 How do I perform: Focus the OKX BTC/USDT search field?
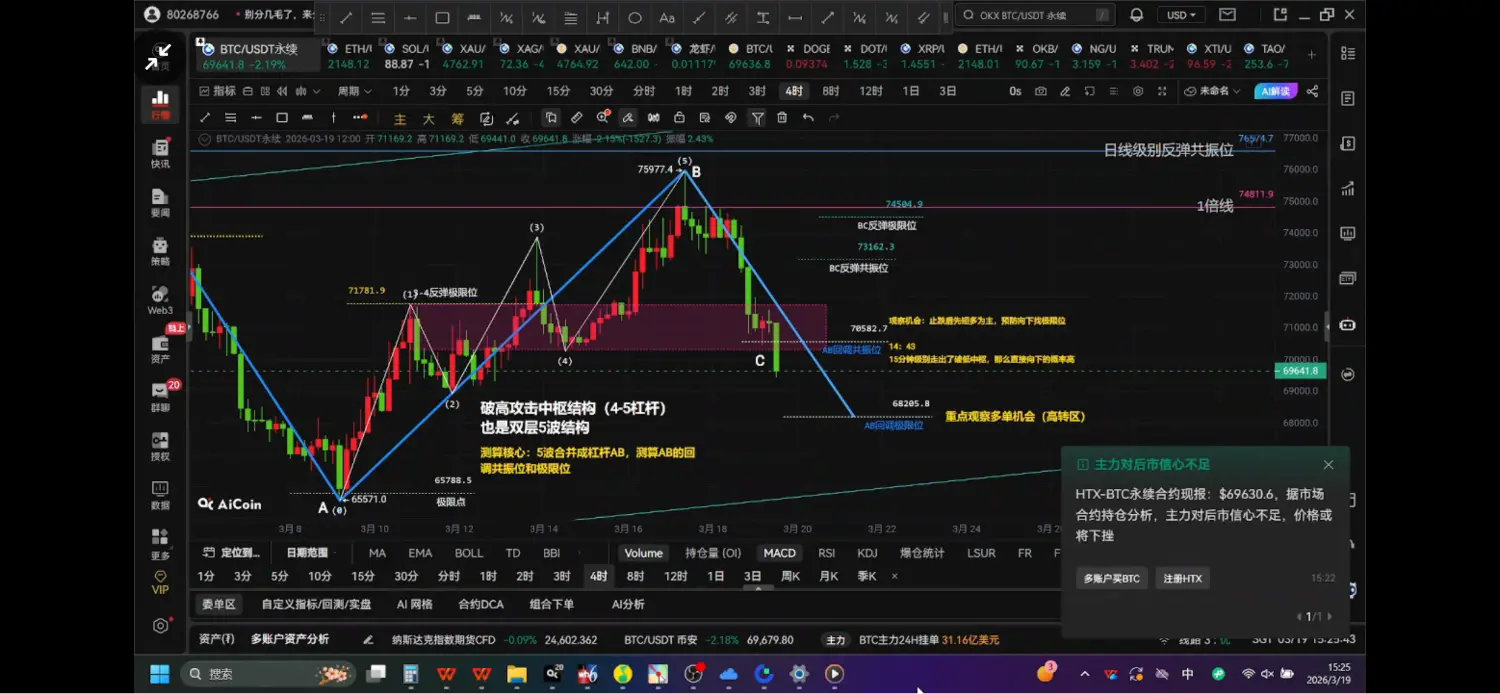1035,15
